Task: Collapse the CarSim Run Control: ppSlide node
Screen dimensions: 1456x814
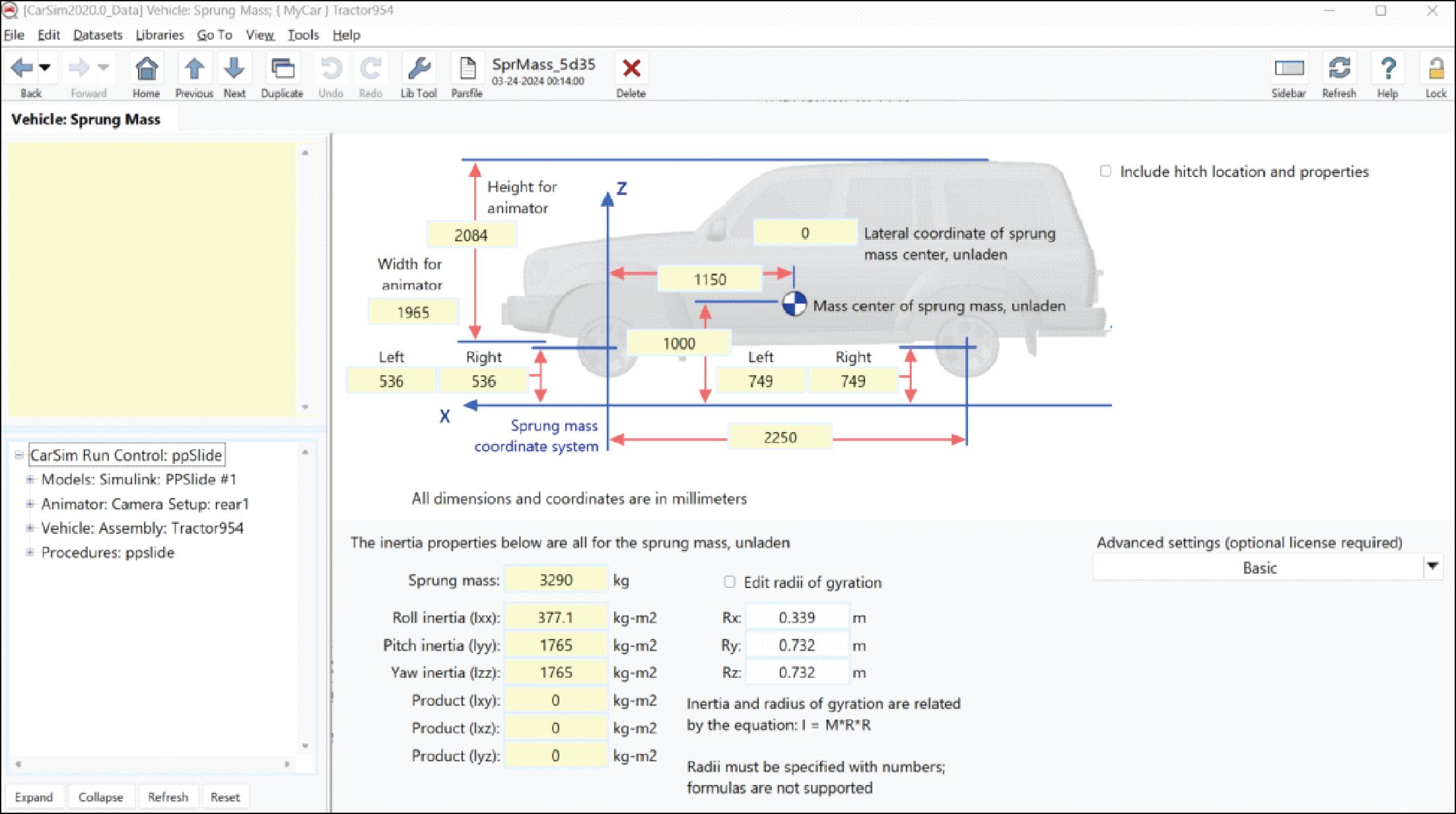Action: point(18,455)
